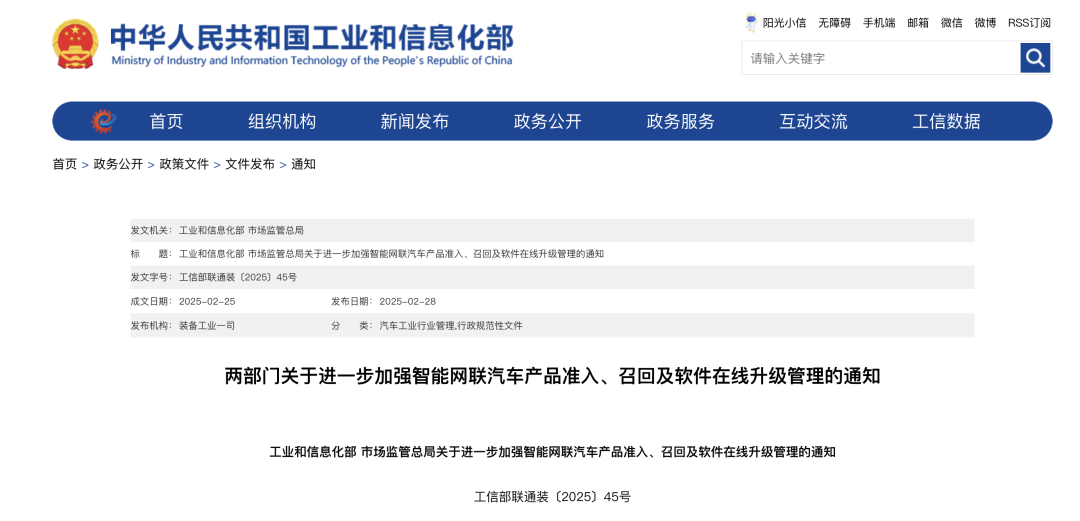Click the 阳光小信 top link
The image size is (1080, 521).
click(x=785, y=23)
